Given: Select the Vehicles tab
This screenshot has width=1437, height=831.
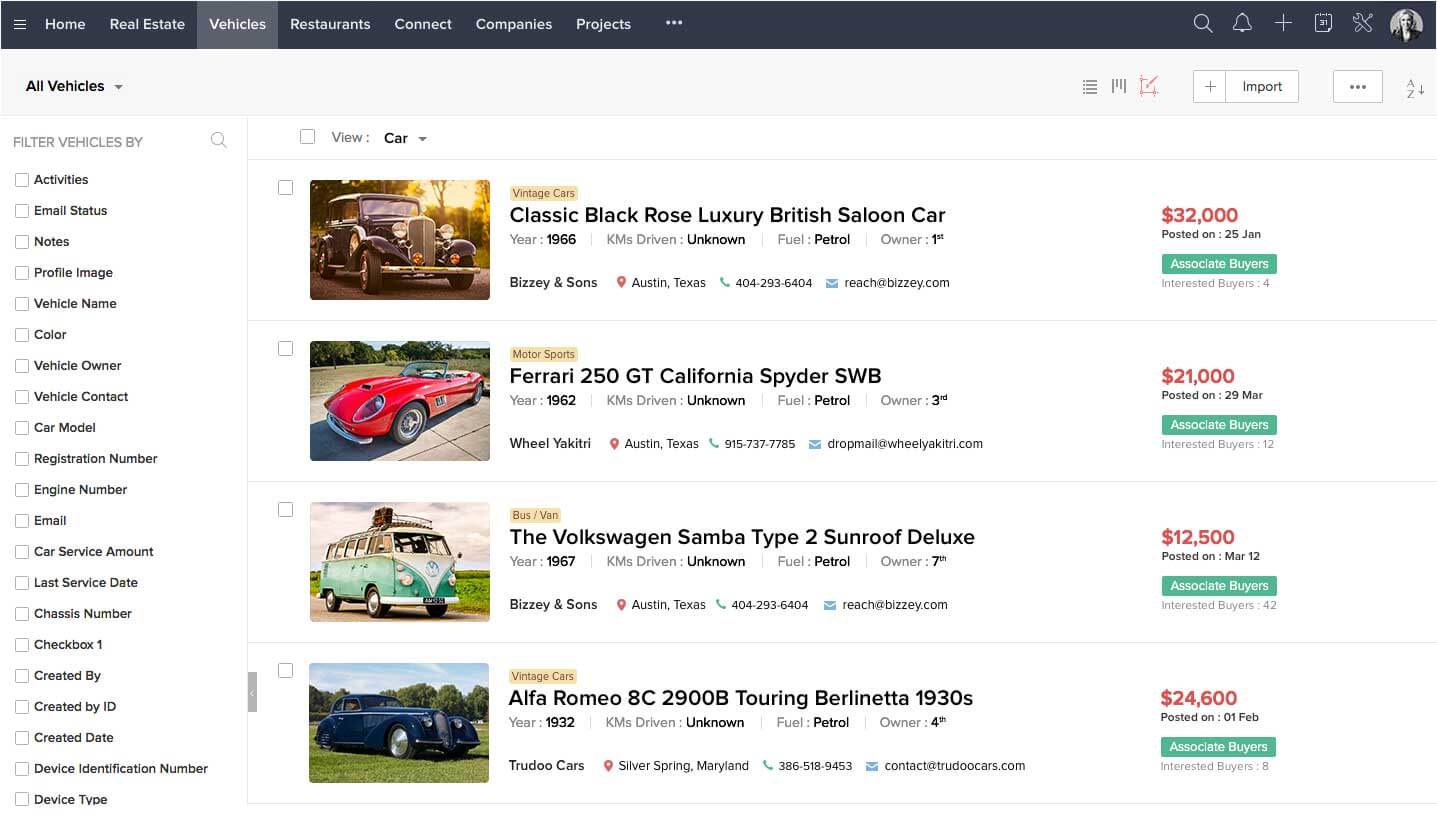Looking at the screenshot, I should point(237,24).
